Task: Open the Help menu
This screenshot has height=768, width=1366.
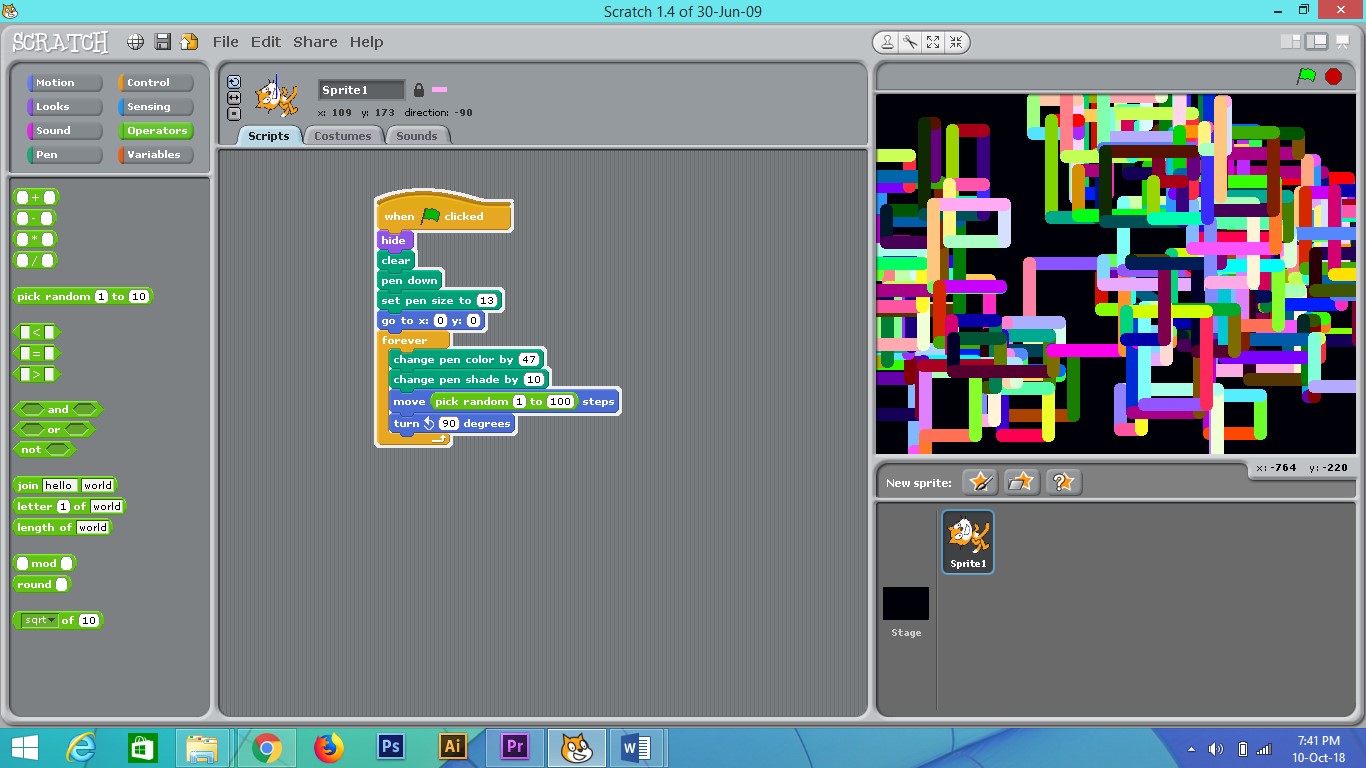Action: pos(366,42)
